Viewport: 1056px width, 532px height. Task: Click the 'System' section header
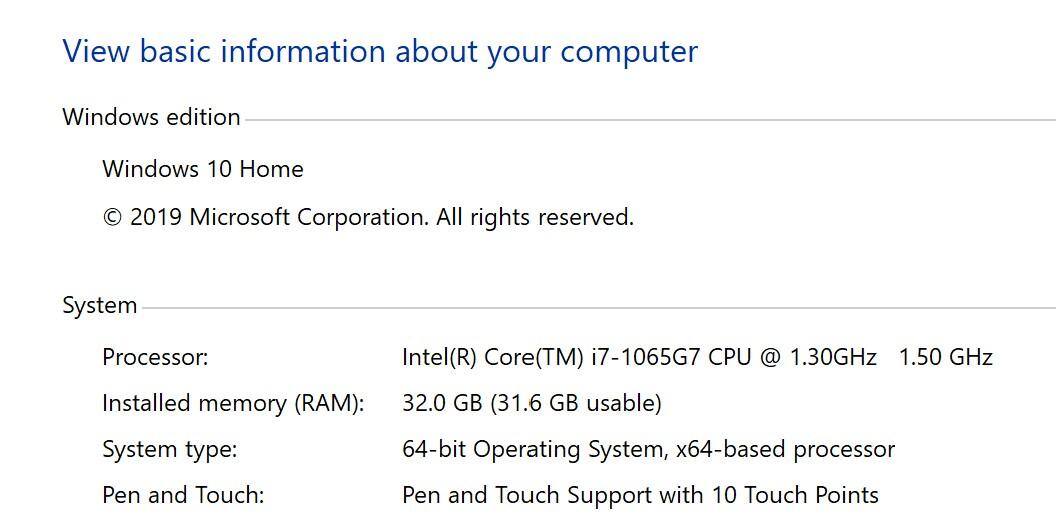click(x=99, y=305)
